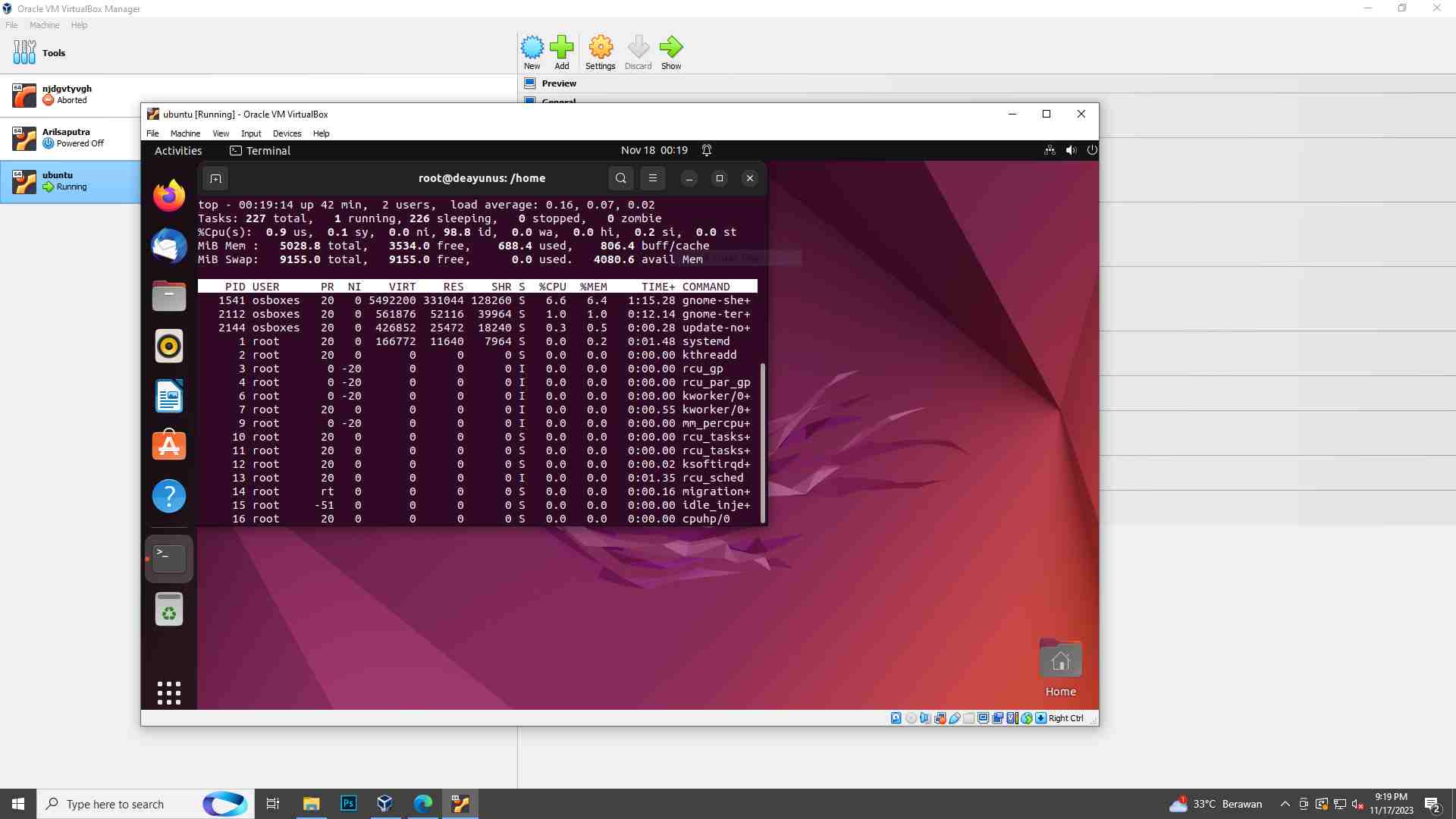Open the power menu icon in Ubuntu top bar
1456x819 pixels.
click(x=1092, y=150)
